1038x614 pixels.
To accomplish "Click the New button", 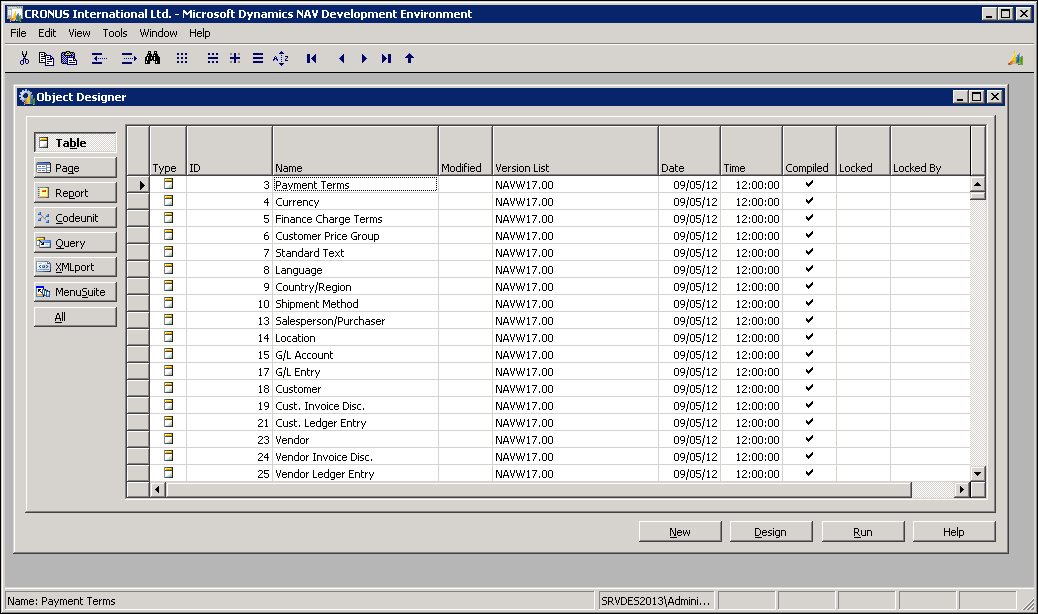I will (x=680, y=531).
